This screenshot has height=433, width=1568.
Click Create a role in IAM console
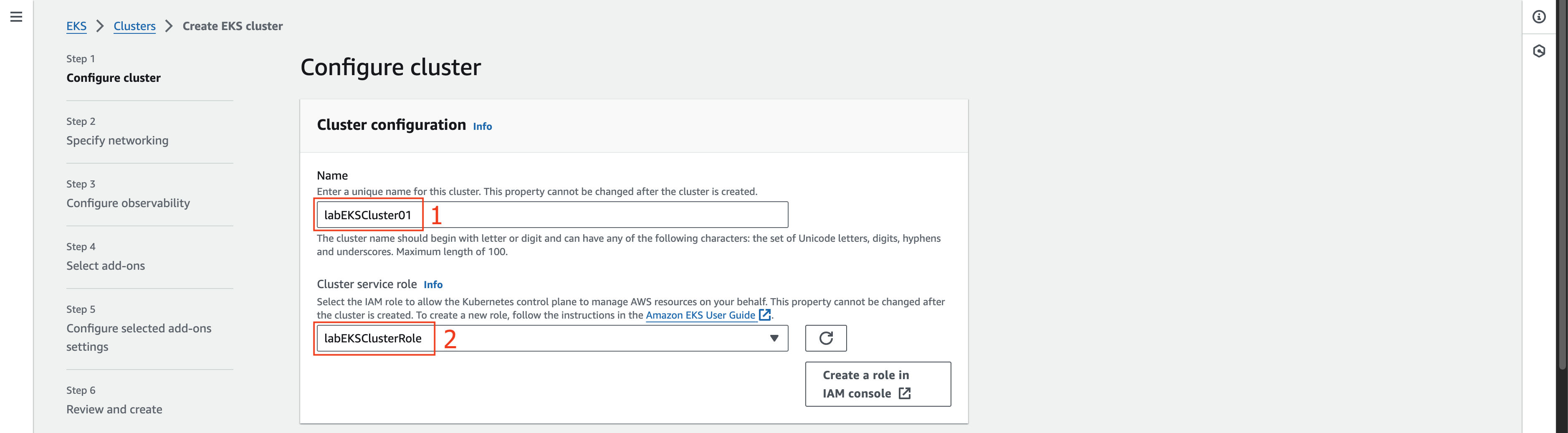(x=878, y=384)
